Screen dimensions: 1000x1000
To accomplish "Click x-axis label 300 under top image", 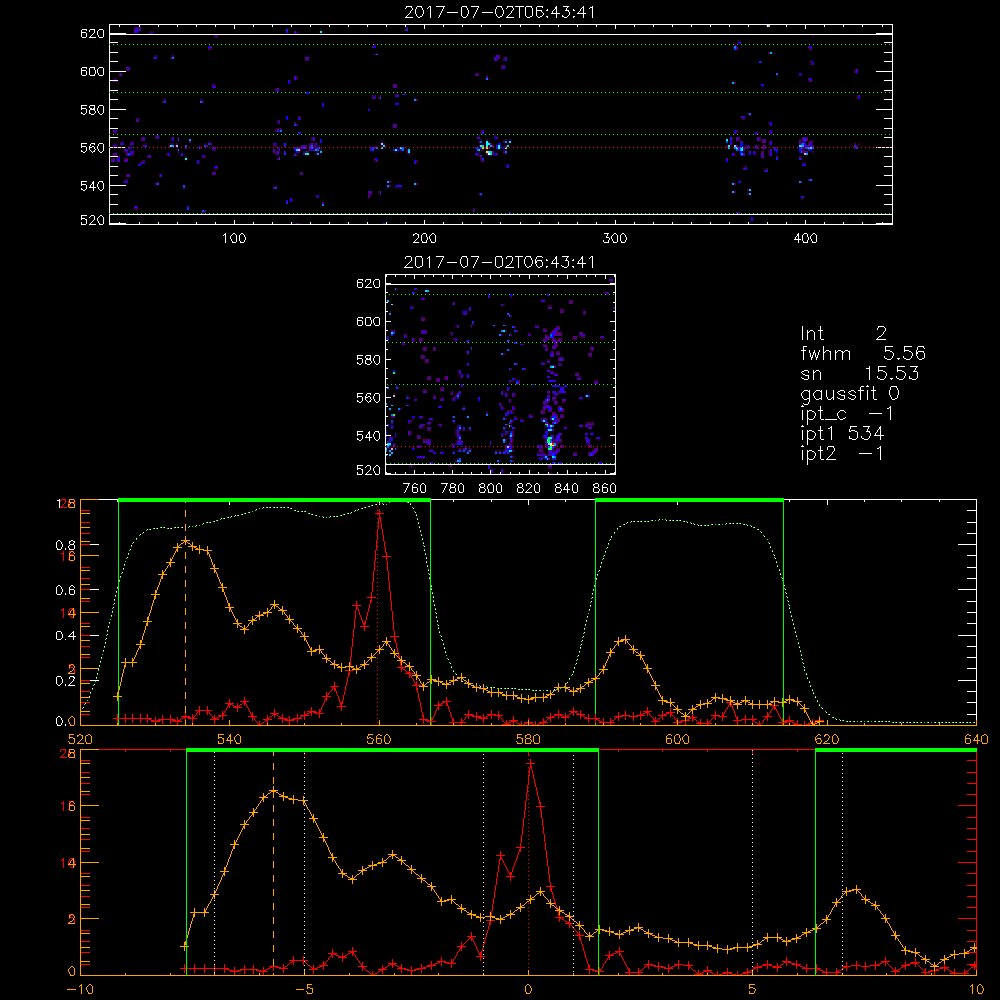I will coord(615,239).
